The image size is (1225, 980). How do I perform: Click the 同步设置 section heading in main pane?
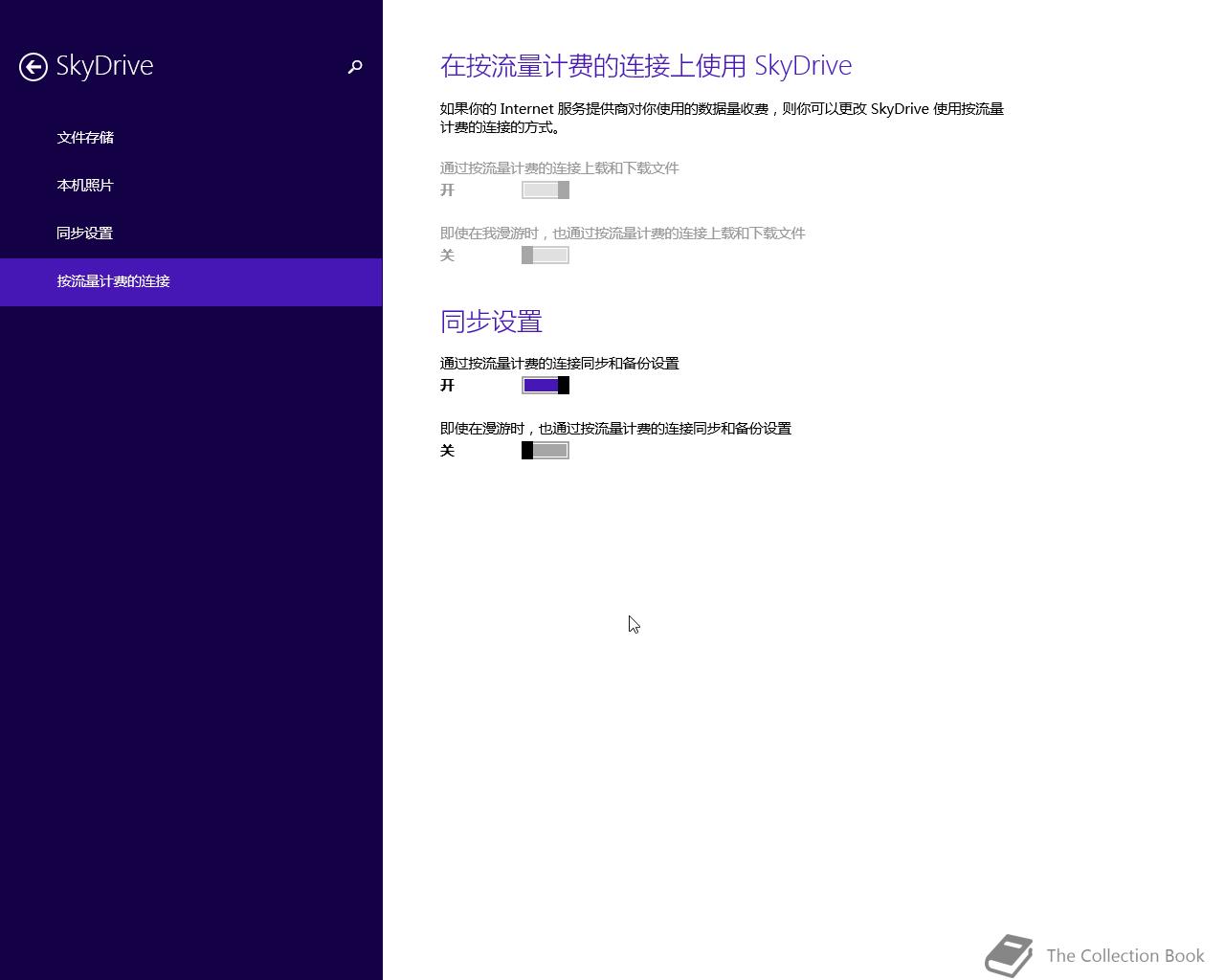pos(491,322)
